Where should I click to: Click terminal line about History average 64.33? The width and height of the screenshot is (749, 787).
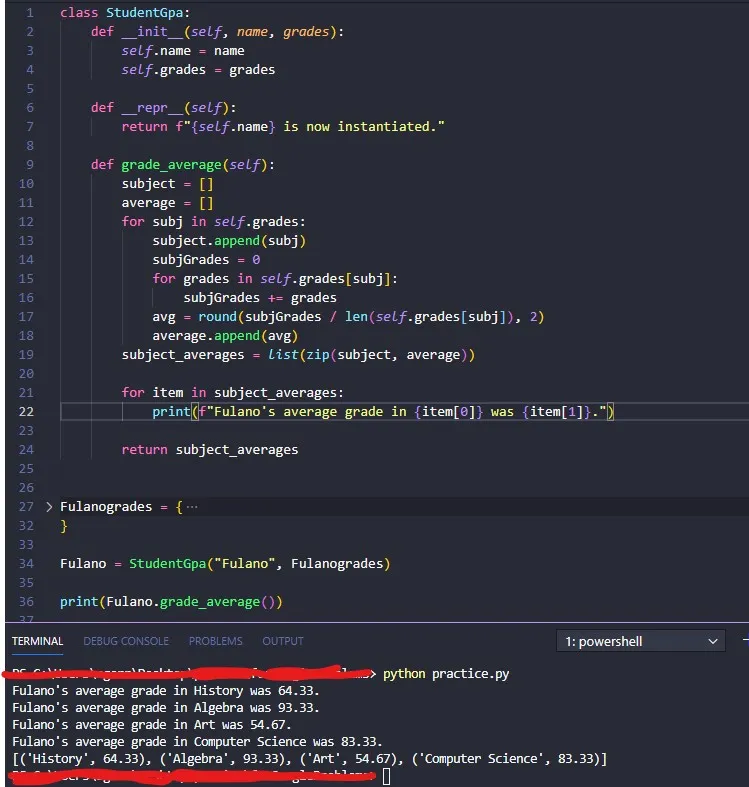point(166,691)
